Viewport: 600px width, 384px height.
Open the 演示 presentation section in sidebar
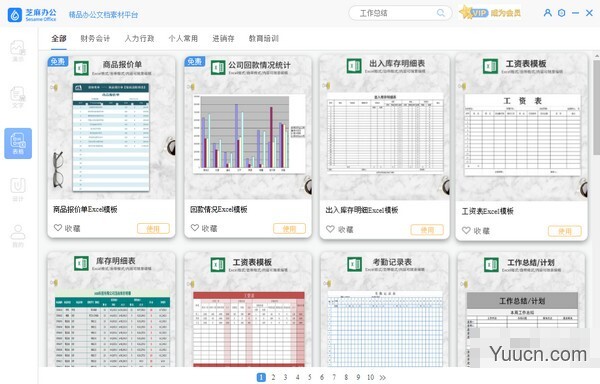point(18,51)
